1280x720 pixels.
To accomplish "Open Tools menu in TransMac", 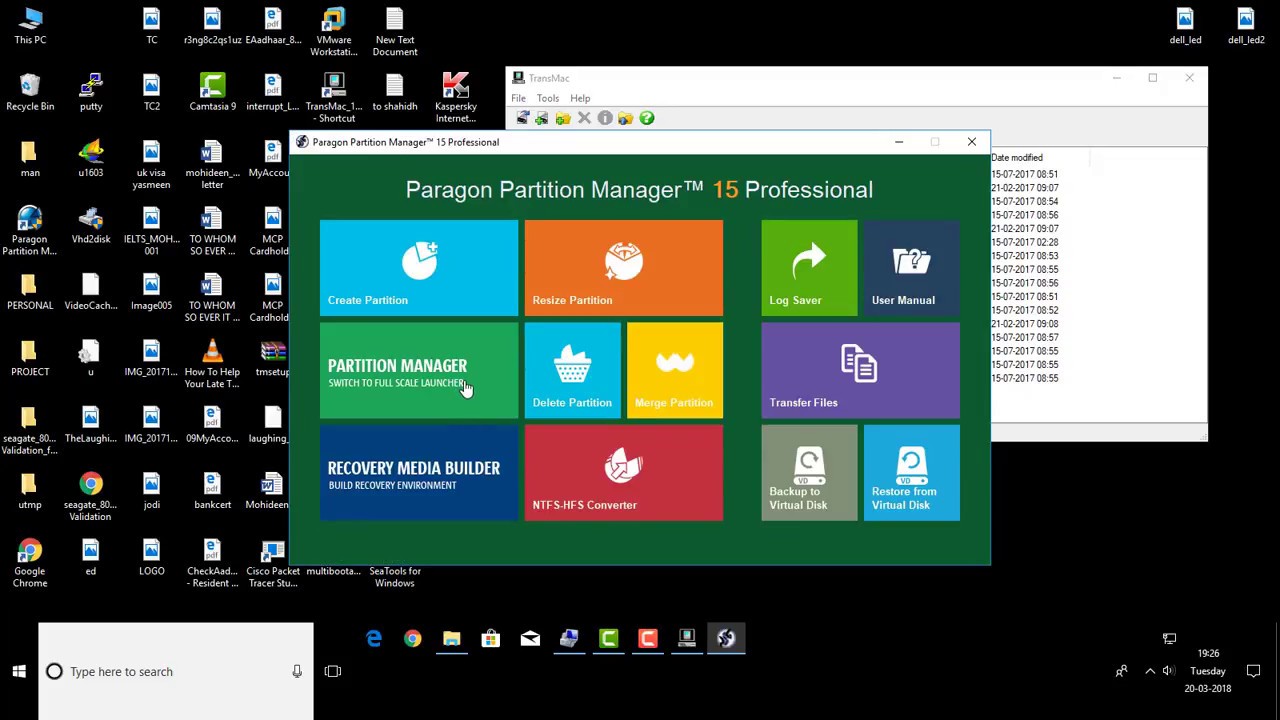I will pos(547,98).
